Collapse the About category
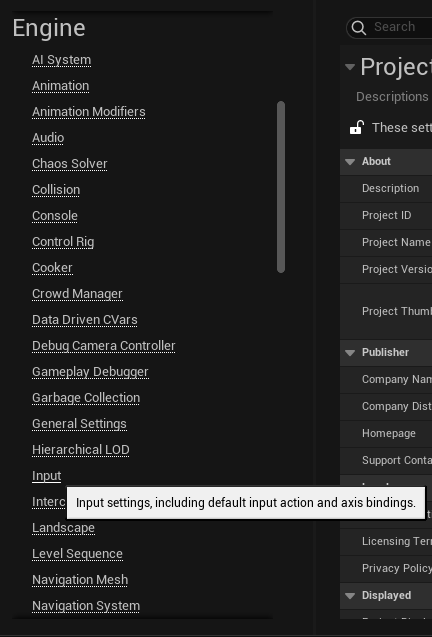 point(350,162)
